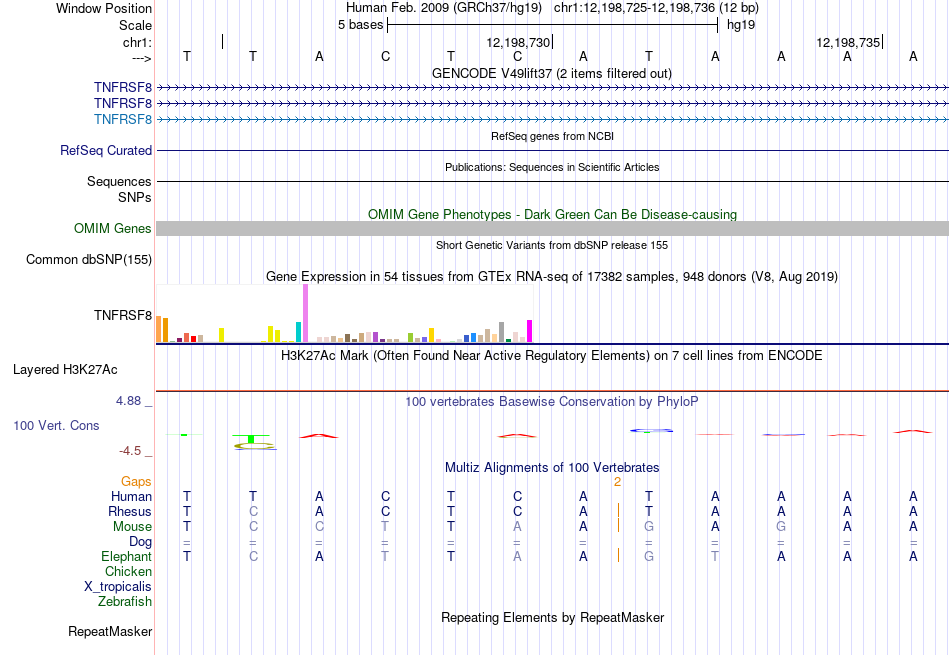Select the X_tropicalis alignment row label
The image size is (950, 655).
[118, 587]
